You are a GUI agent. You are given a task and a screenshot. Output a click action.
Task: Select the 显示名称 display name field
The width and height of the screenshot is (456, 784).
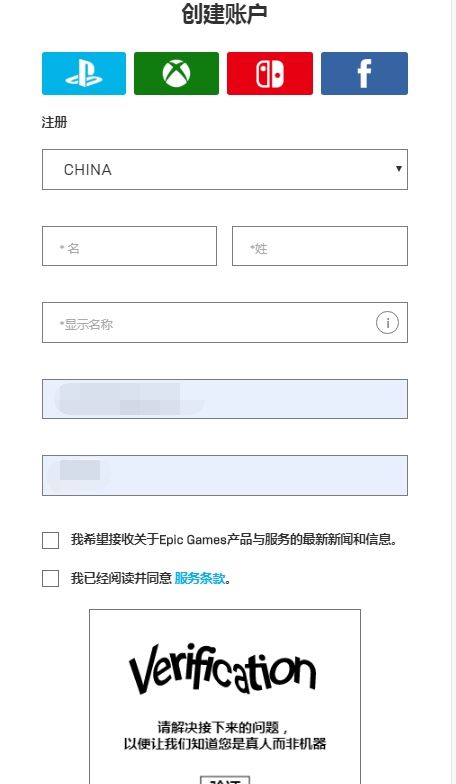(225, 322)
